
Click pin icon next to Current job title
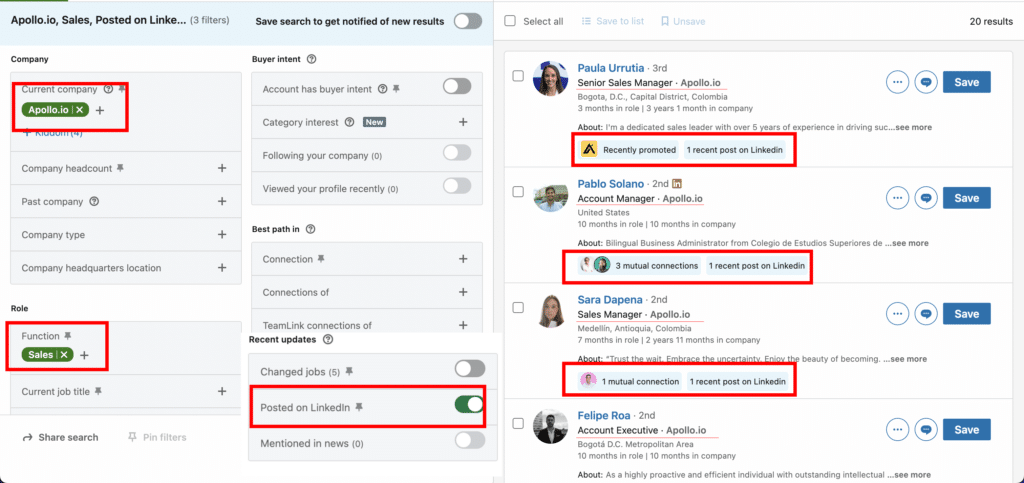click(x=99, y=392)
